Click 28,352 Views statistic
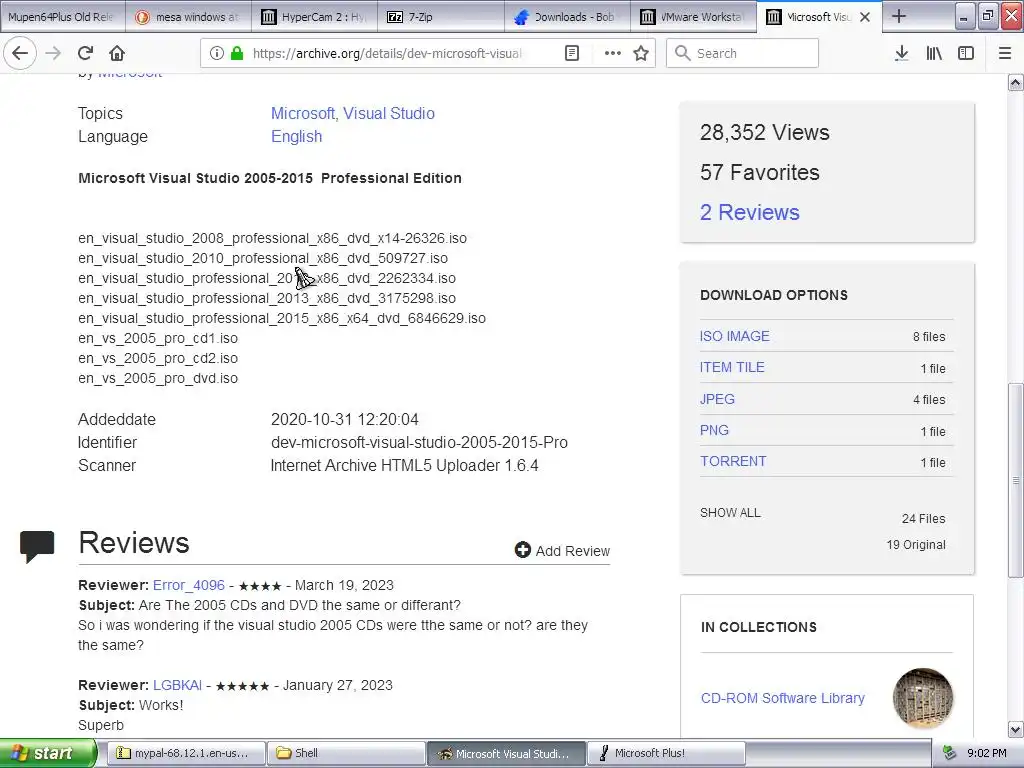The height and width of the screenshot is (768, 1024). coord(765,133)
